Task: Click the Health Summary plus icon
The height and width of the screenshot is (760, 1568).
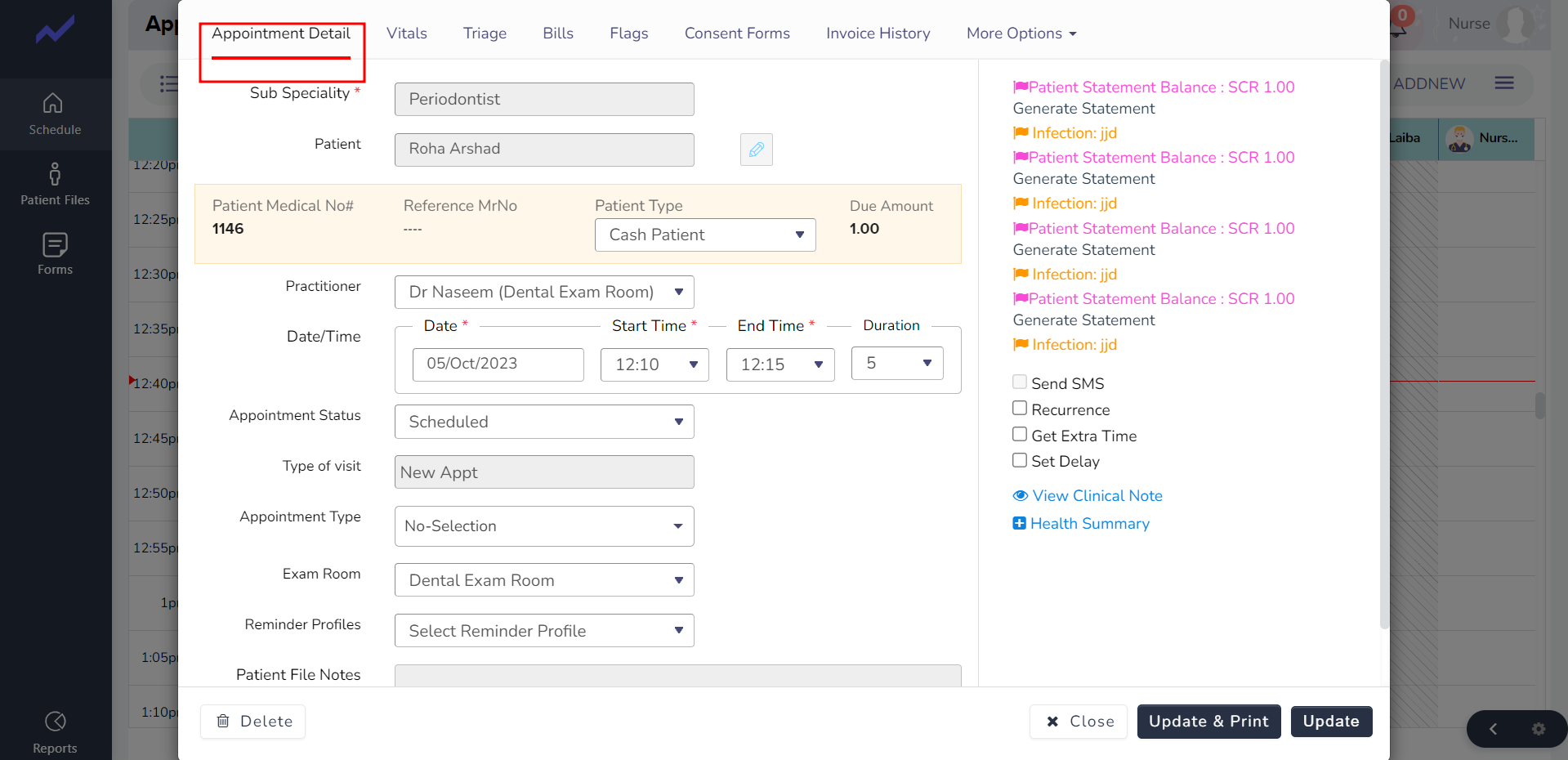Action: pyautogui.click(x=1019, y=523)
